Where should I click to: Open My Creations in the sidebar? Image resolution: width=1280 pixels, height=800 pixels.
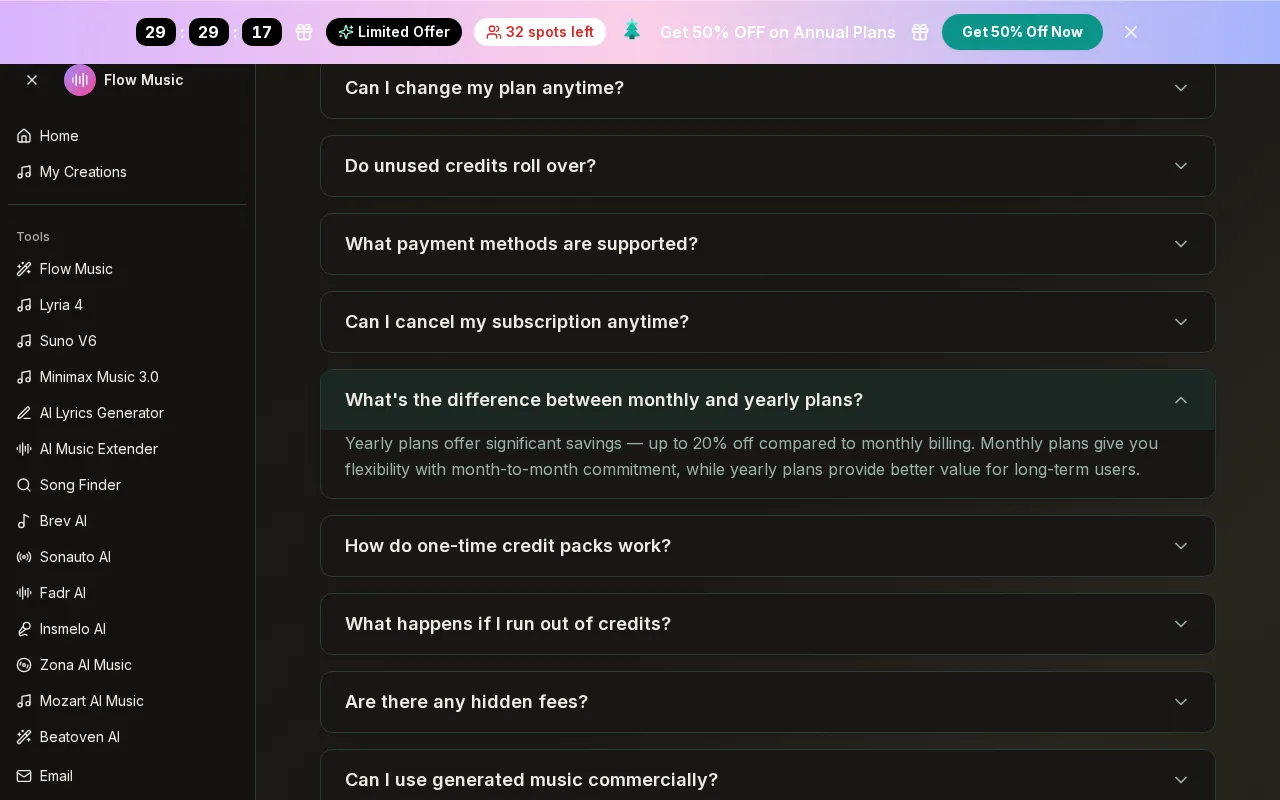point(127,172)
